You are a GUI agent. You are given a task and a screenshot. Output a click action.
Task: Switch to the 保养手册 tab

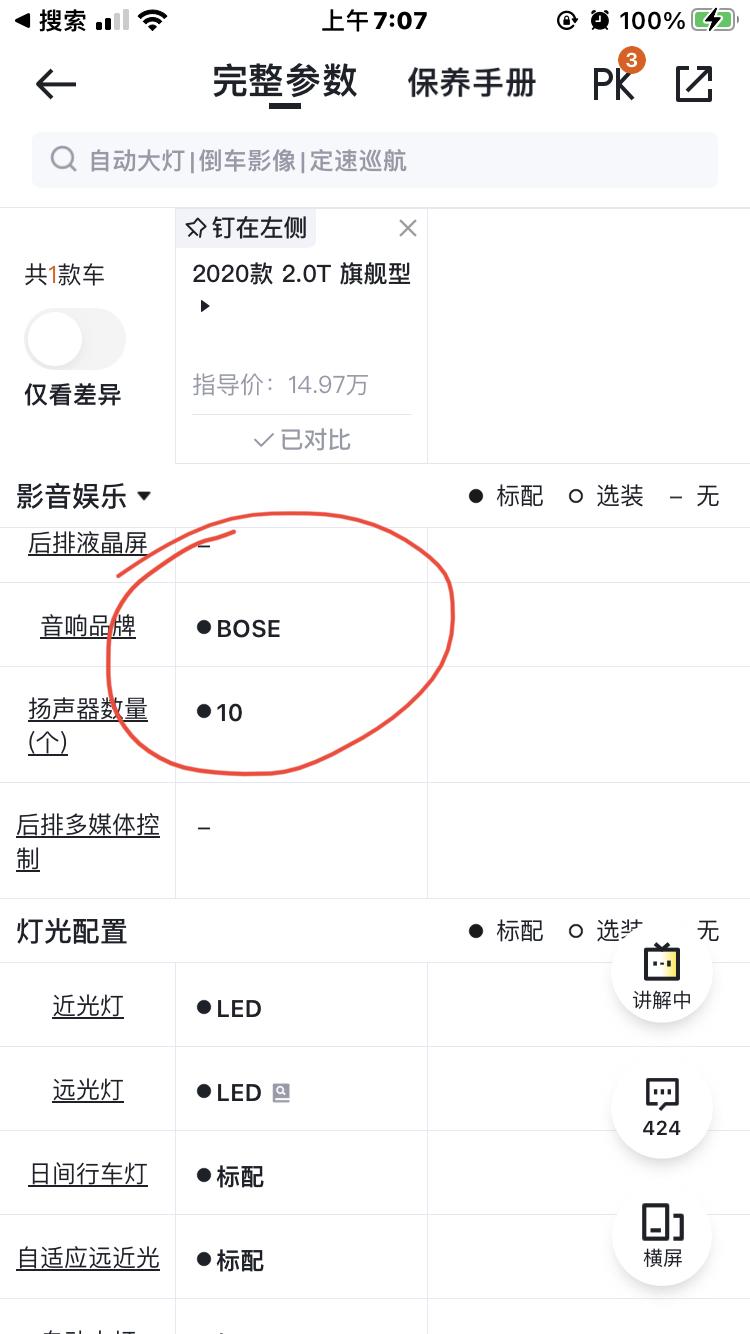click(x=472, y=83)
